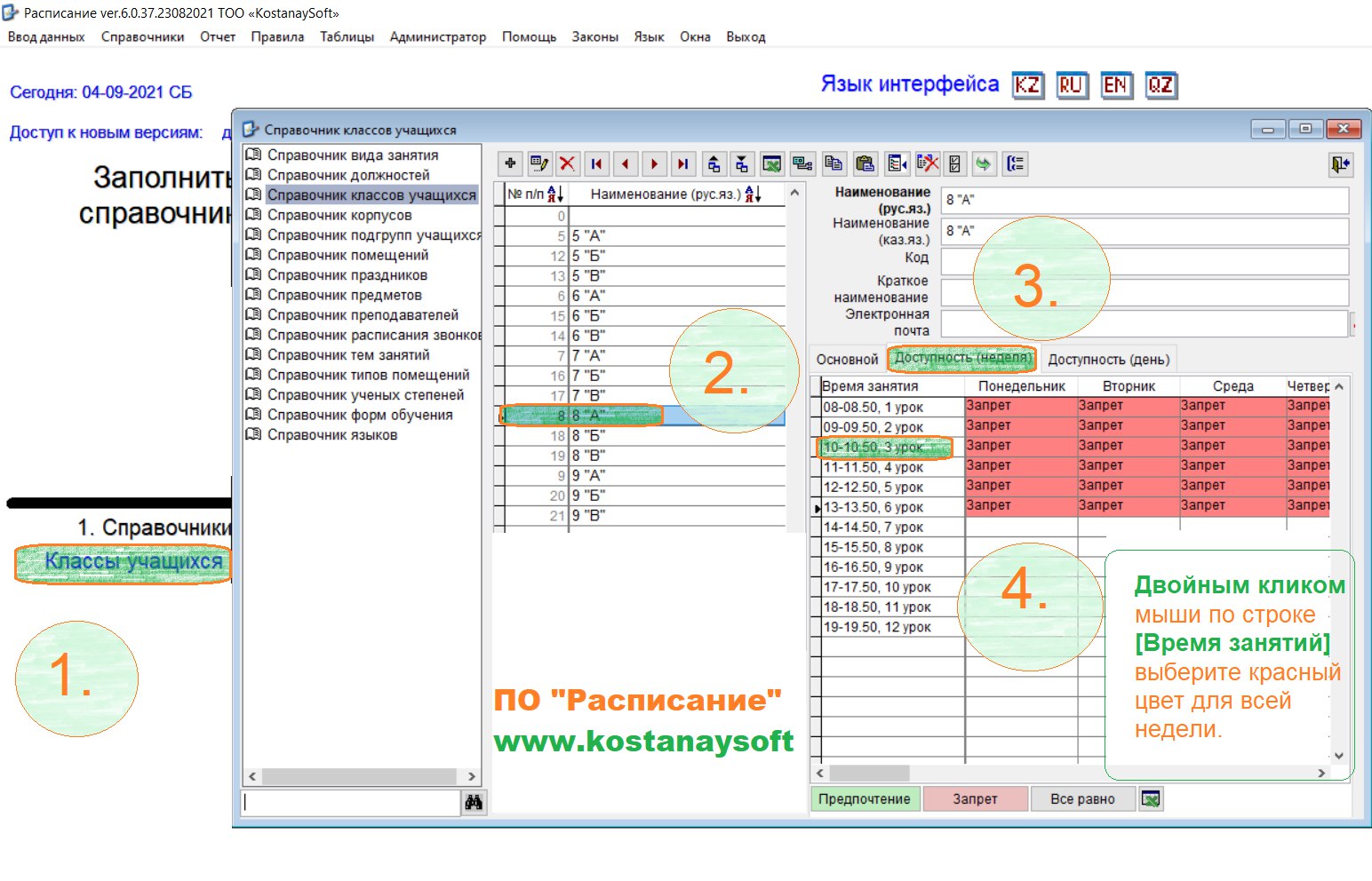1372x881 pixels.
Task: Select Справочник должностей in list
Action: (x=347, y=175)
